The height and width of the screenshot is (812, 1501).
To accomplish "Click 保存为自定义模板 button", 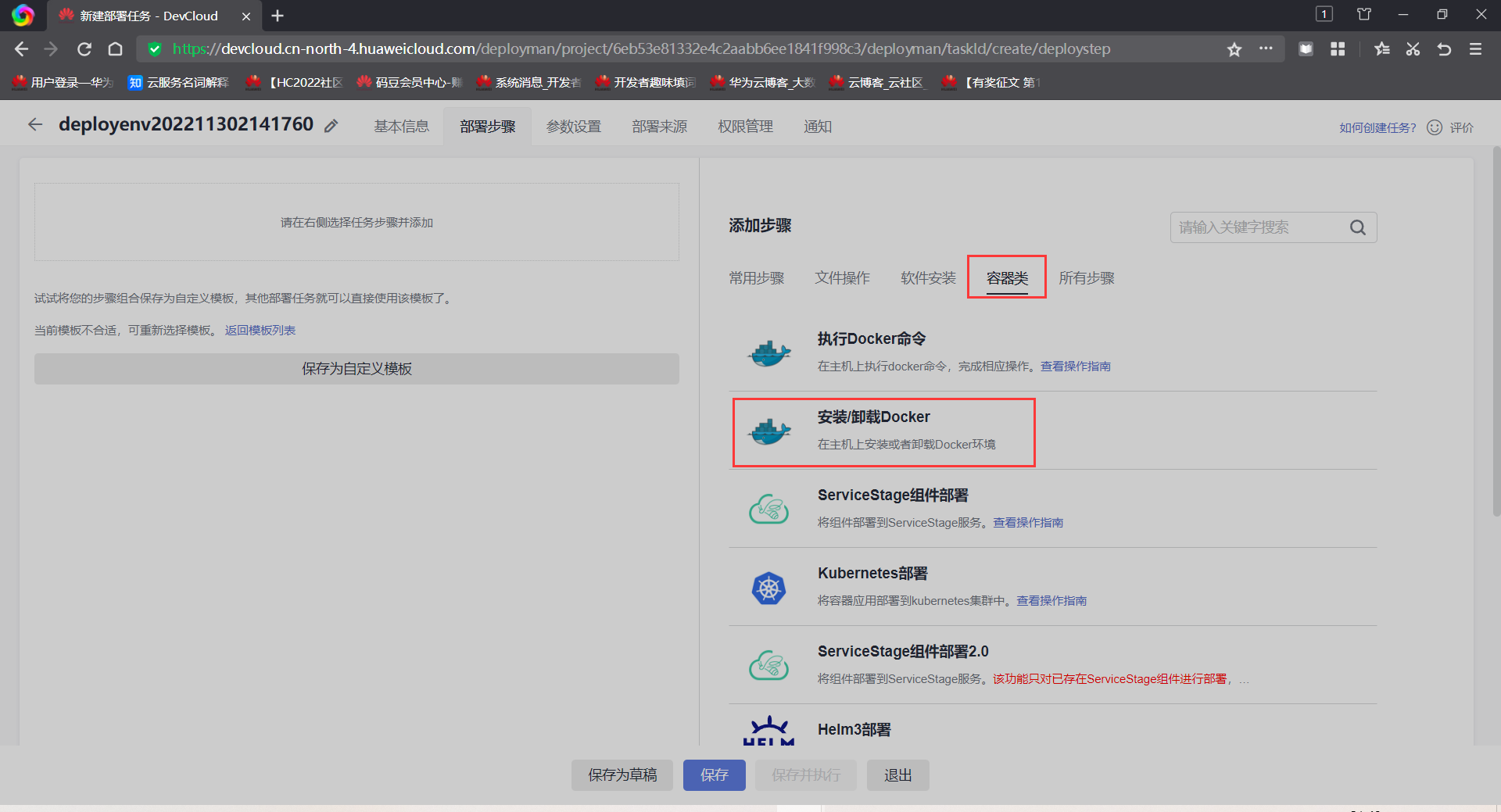I will (x=356, y=369).
